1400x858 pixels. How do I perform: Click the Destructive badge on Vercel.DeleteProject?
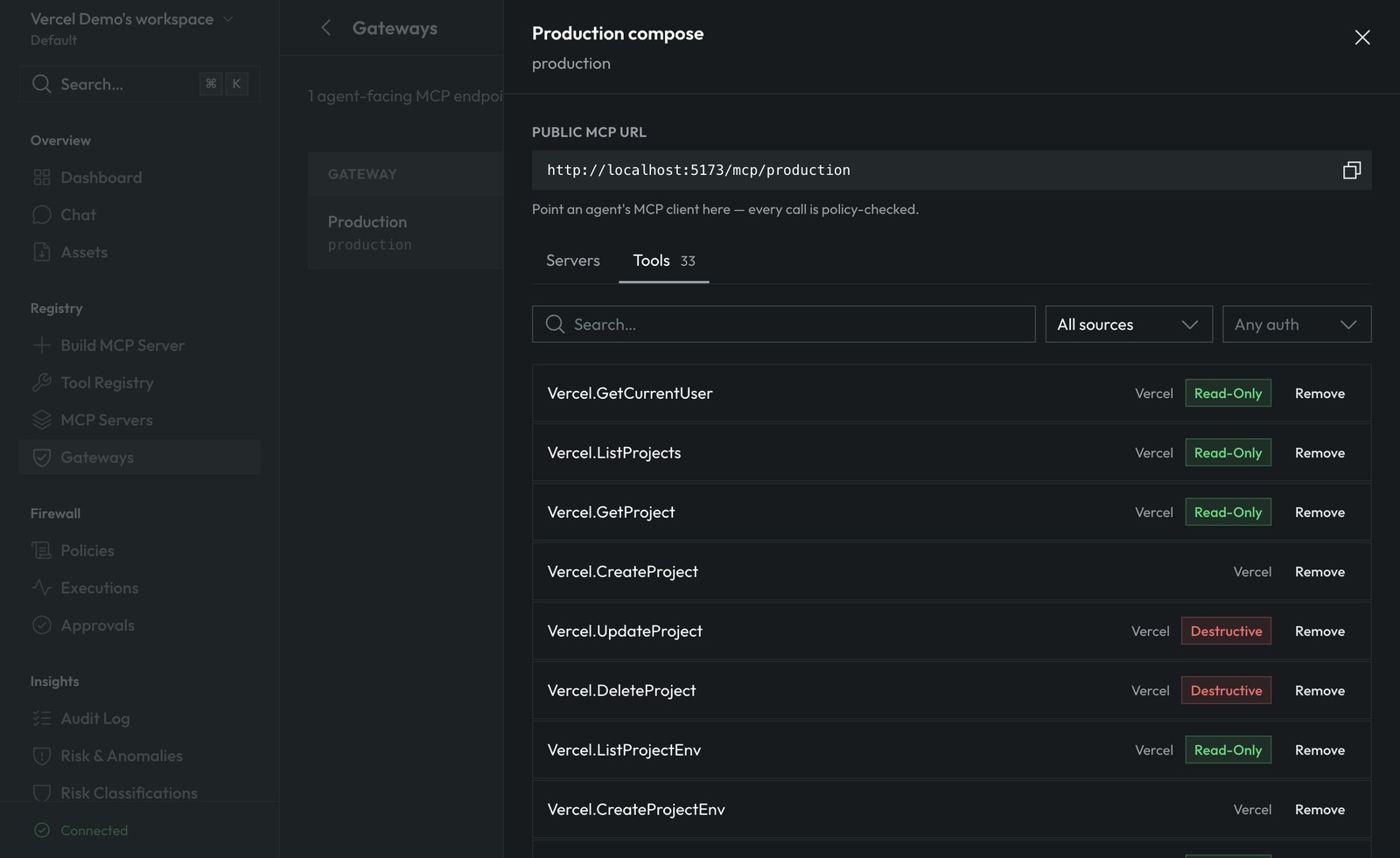click(1226, 691)
